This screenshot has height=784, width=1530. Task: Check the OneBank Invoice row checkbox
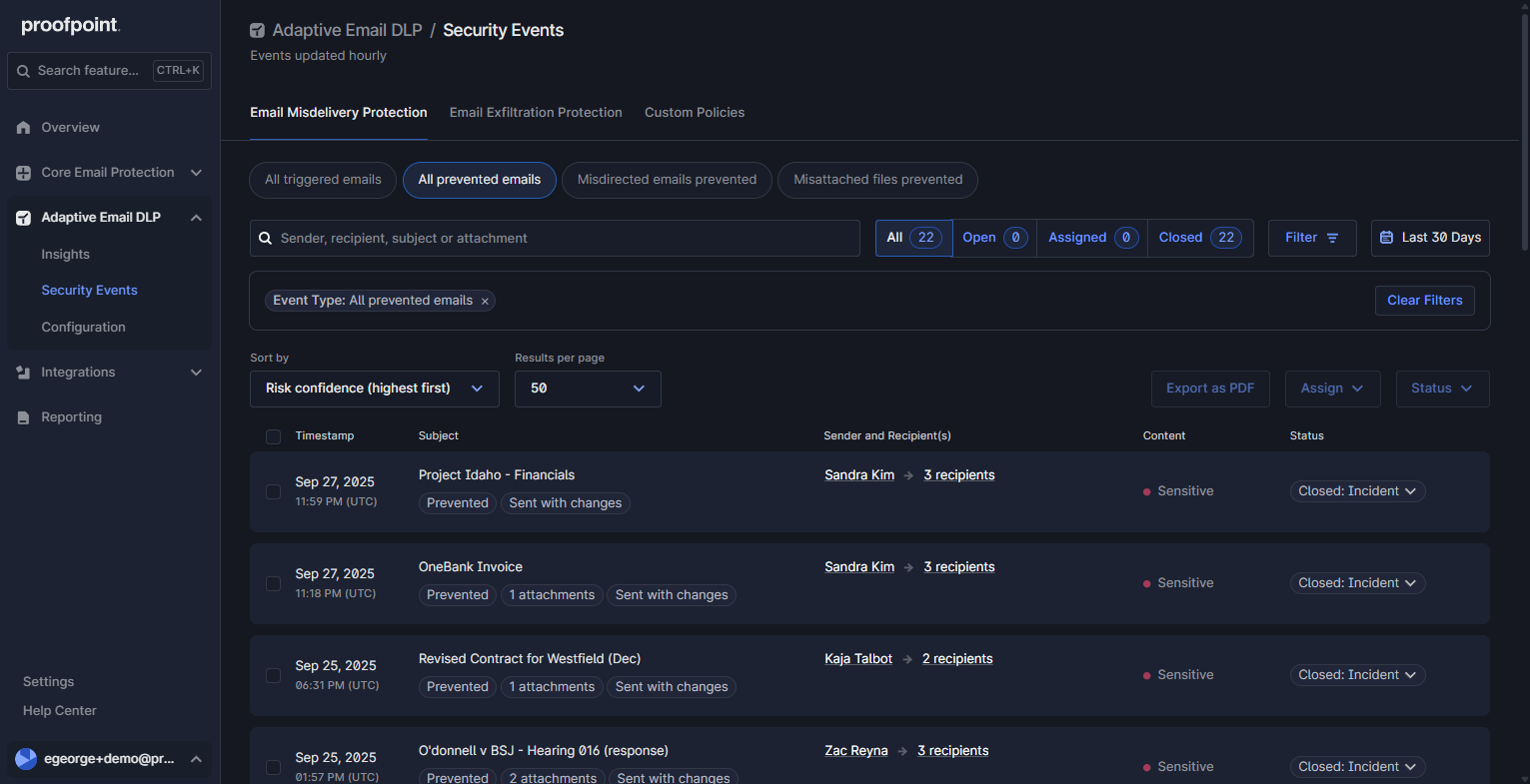pos(273,583)
